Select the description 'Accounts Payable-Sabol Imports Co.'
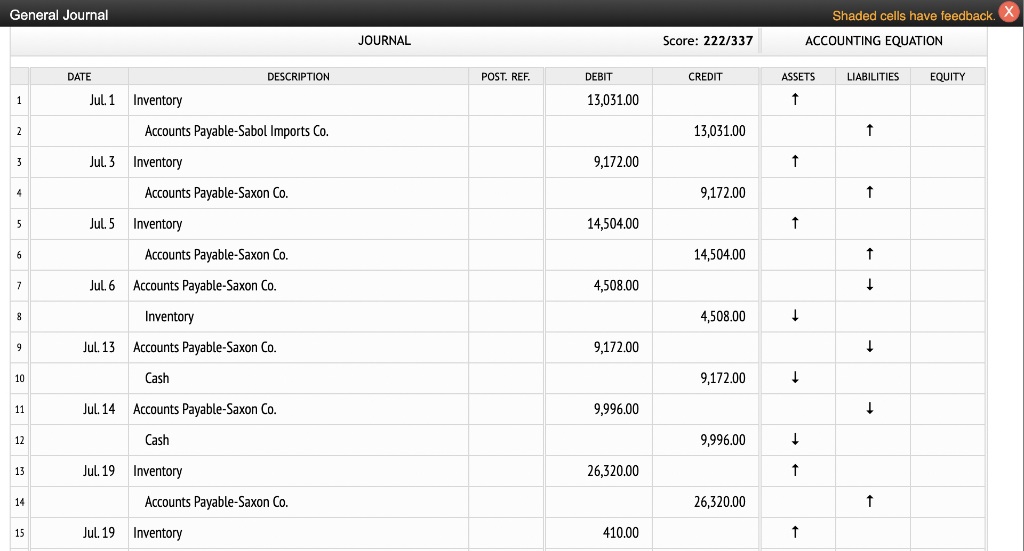 [x=236, y=131]
